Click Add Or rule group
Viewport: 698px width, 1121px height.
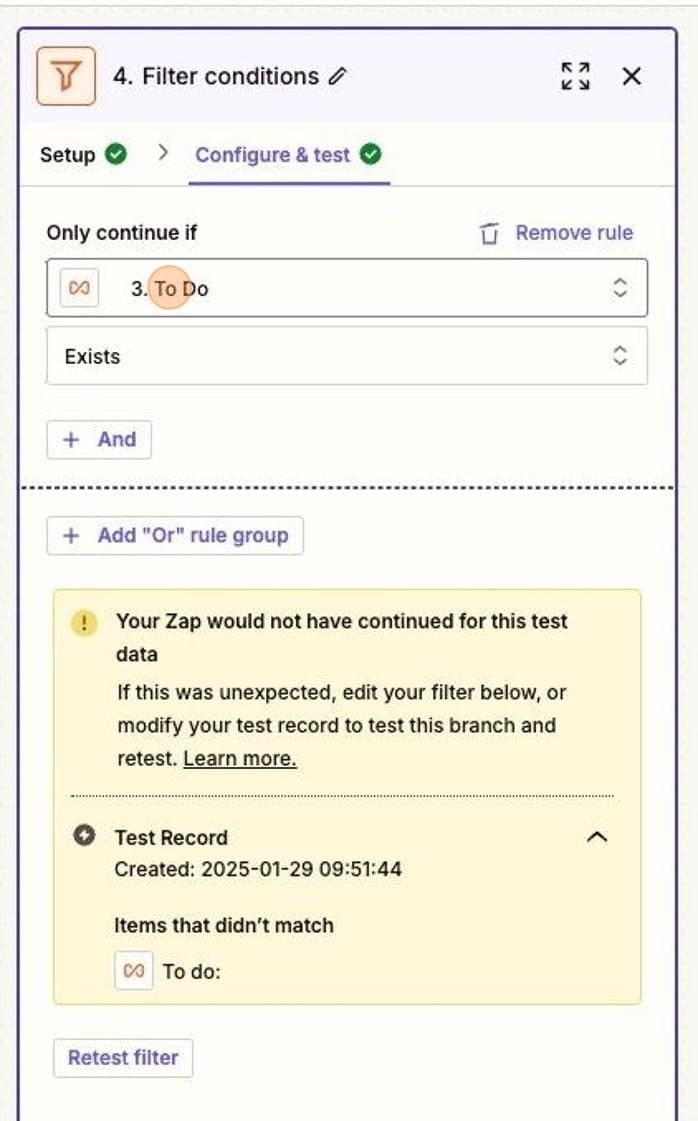point(175,535)
